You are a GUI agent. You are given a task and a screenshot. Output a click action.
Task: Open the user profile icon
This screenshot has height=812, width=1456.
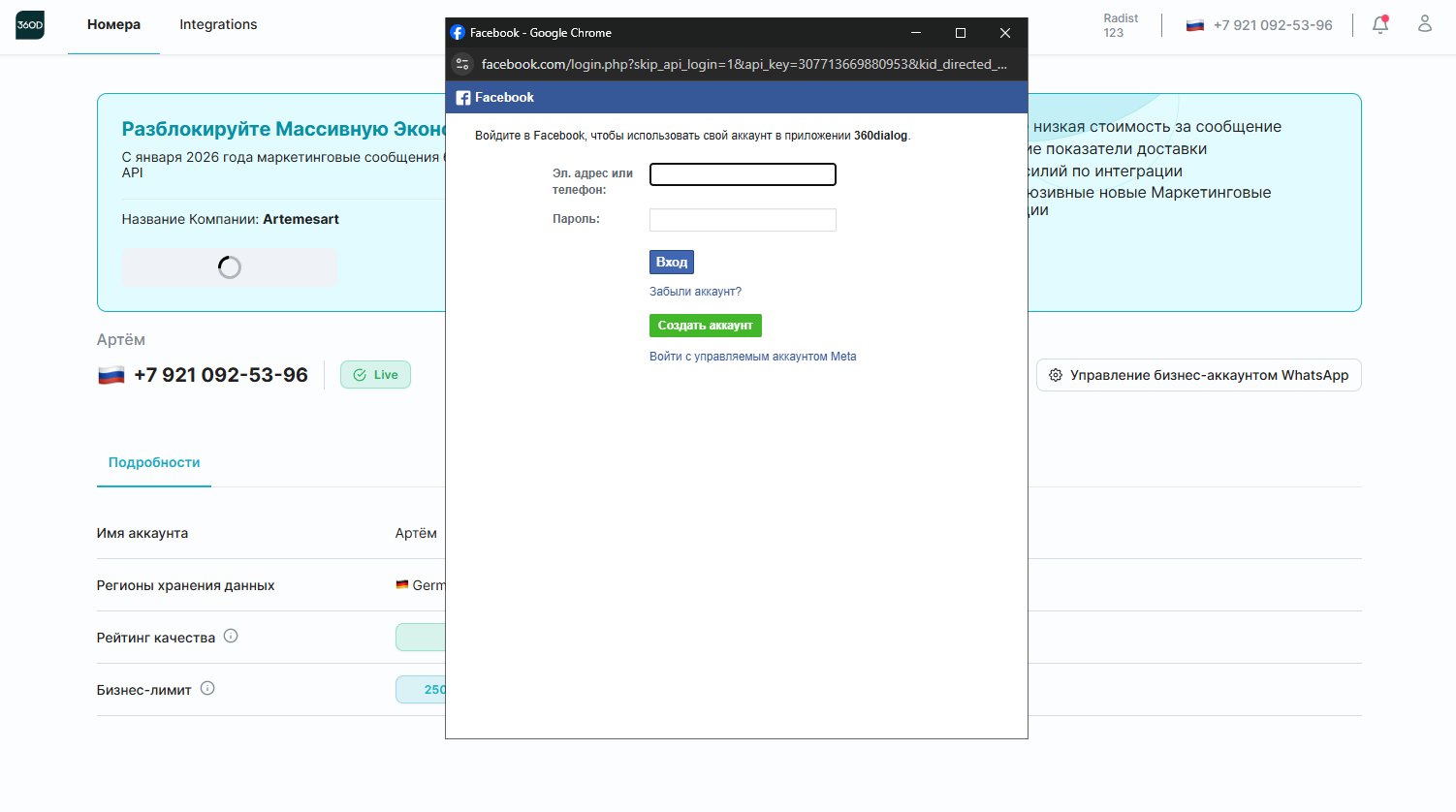pos(1424,24)
